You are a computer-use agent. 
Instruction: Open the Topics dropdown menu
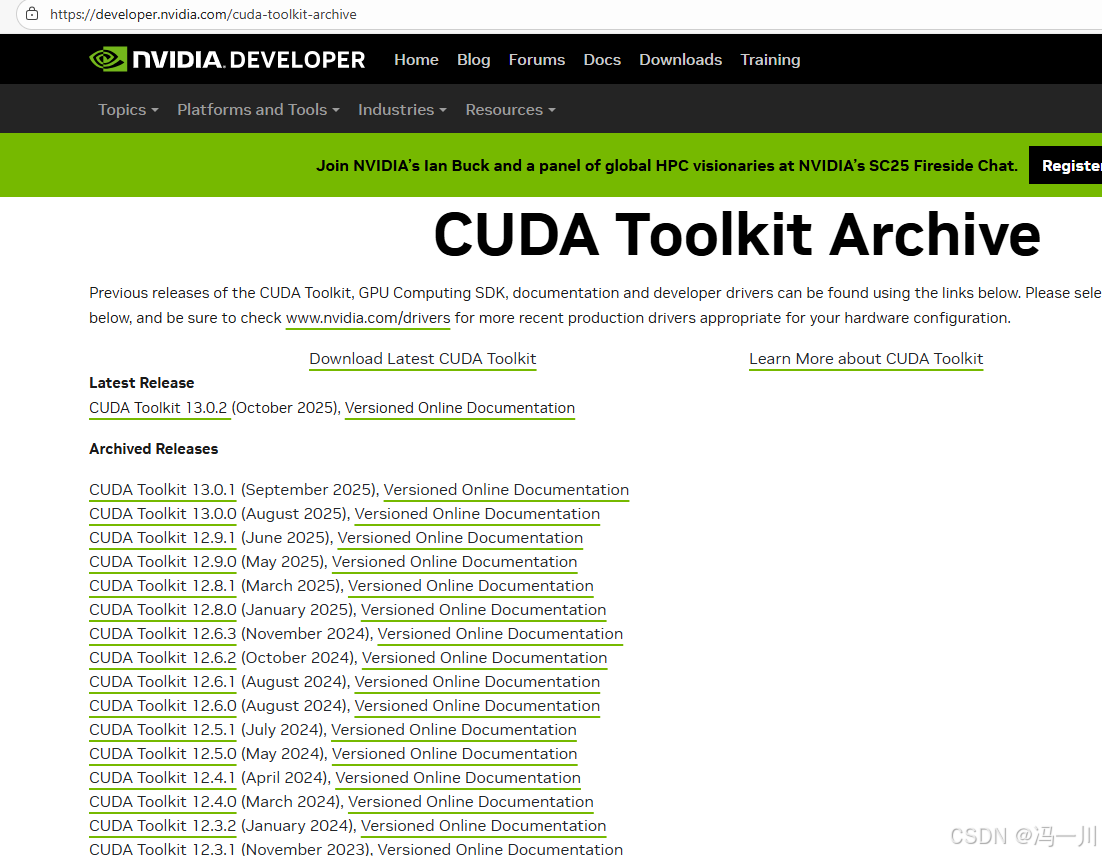(x=127, y=109)
